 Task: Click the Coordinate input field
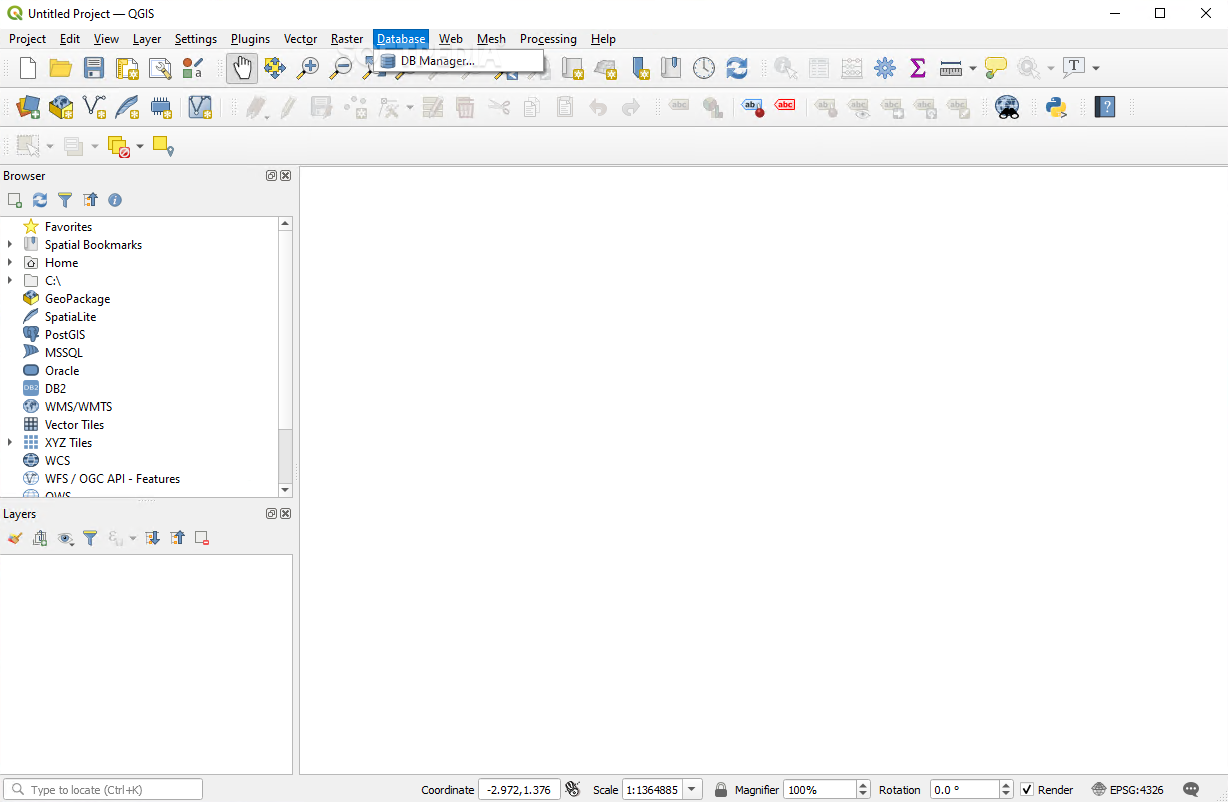coord(519,790)
